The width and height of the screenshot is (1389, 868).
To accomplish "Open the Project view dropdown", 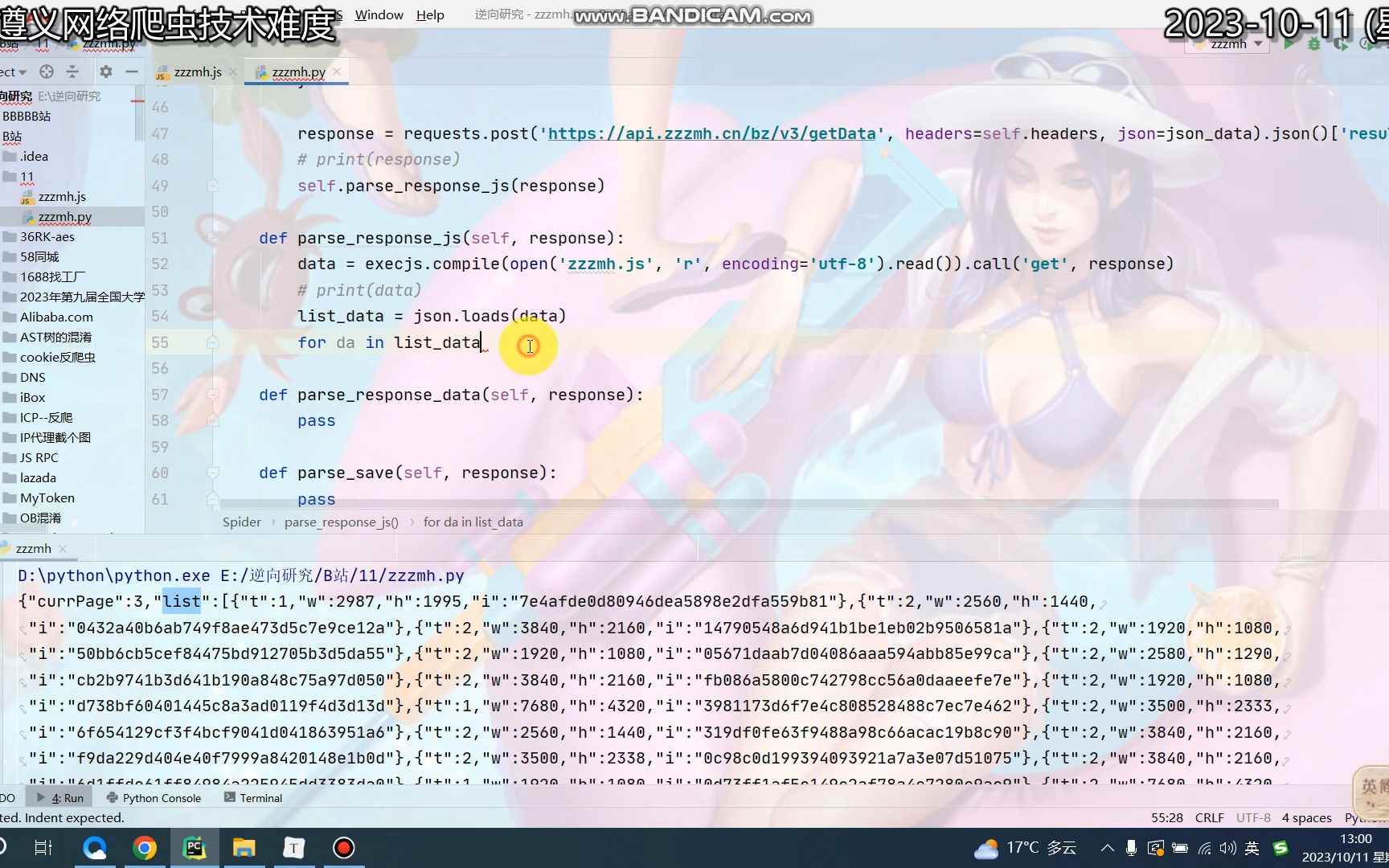I will tap(14, 72).
